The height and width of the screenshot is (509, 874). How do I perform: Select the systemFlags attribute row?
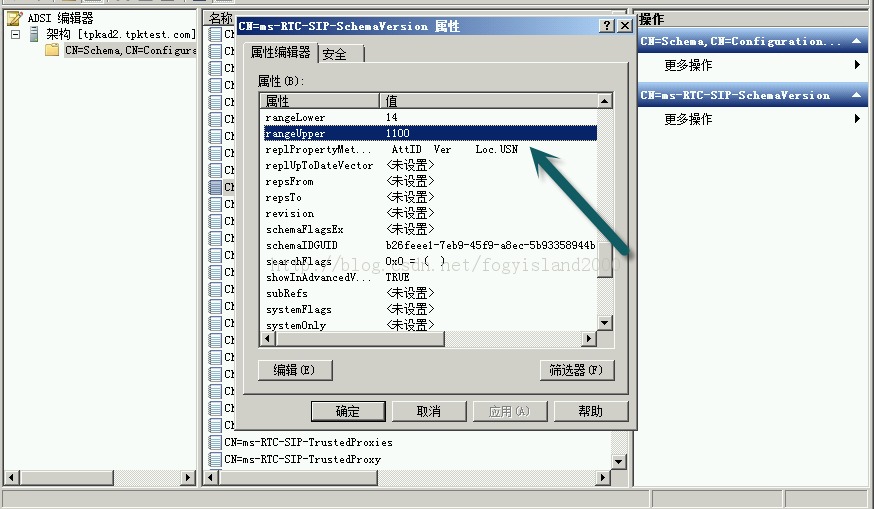coord(429,309)
